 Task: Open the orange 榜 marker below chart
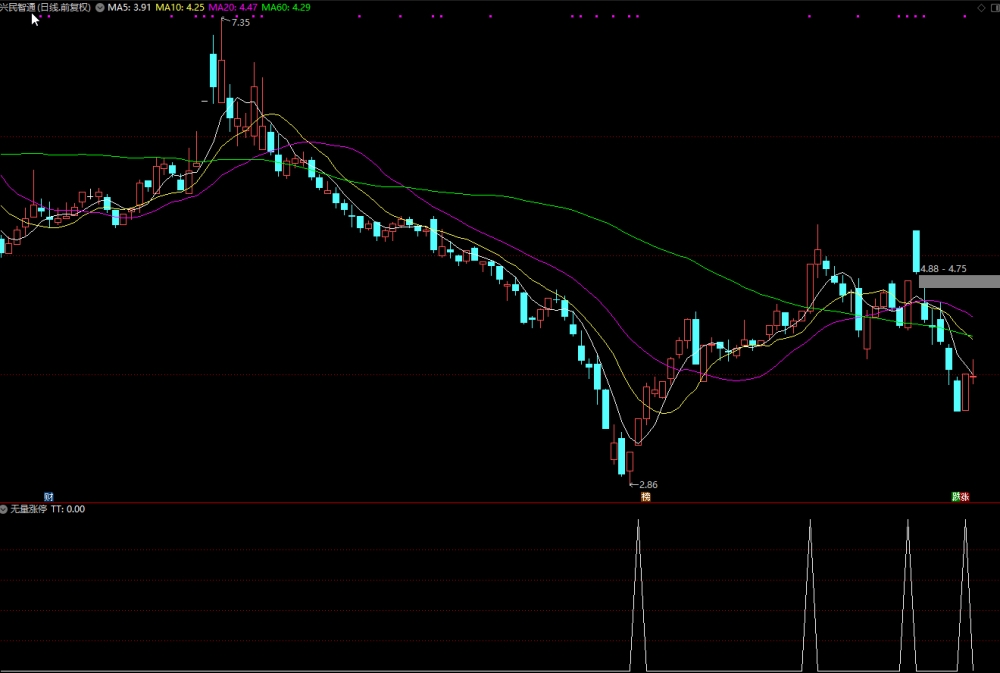(645, 496)
